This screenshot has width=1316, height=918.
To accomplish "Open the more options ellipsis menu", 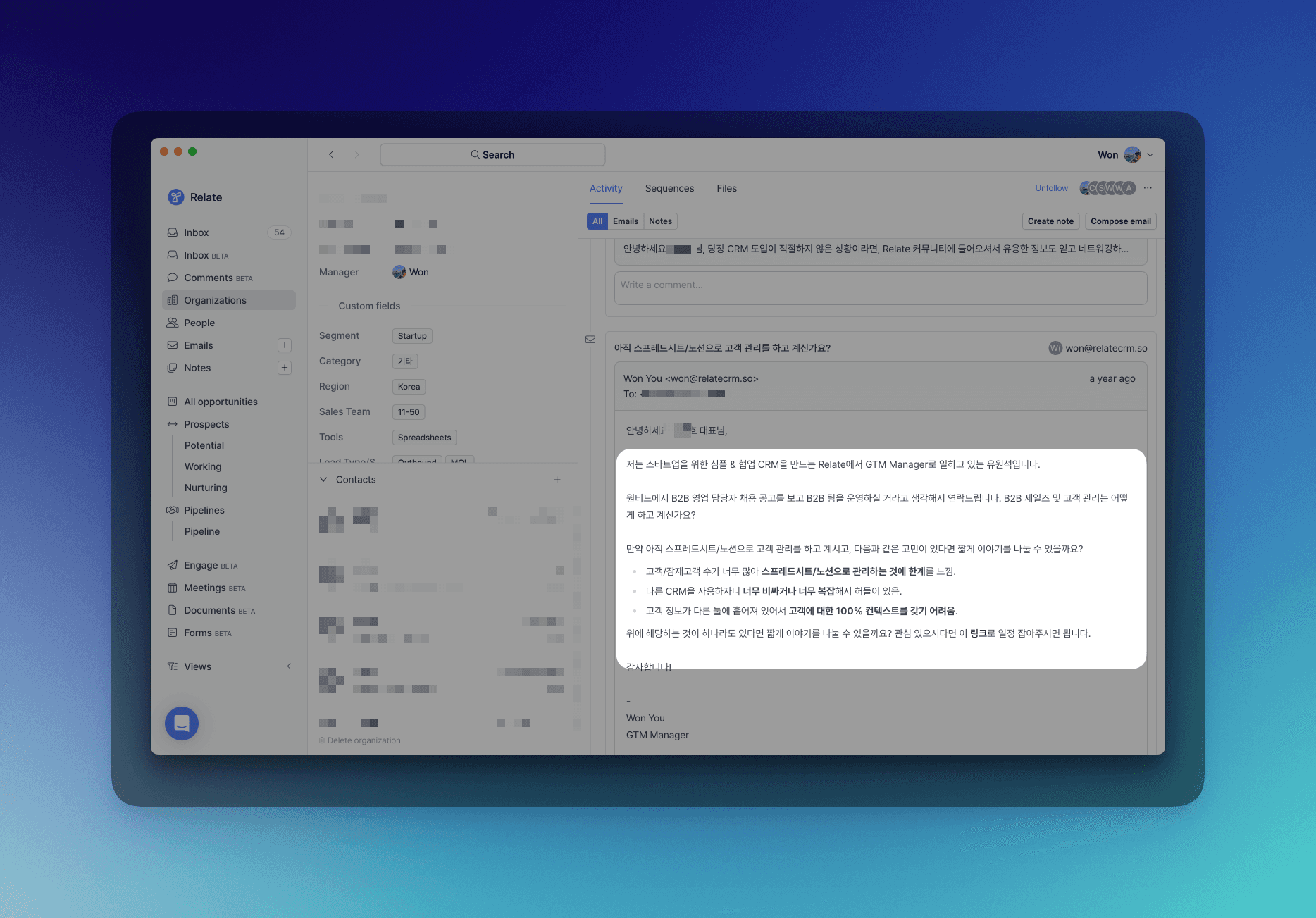I will tap(1148, 188).
